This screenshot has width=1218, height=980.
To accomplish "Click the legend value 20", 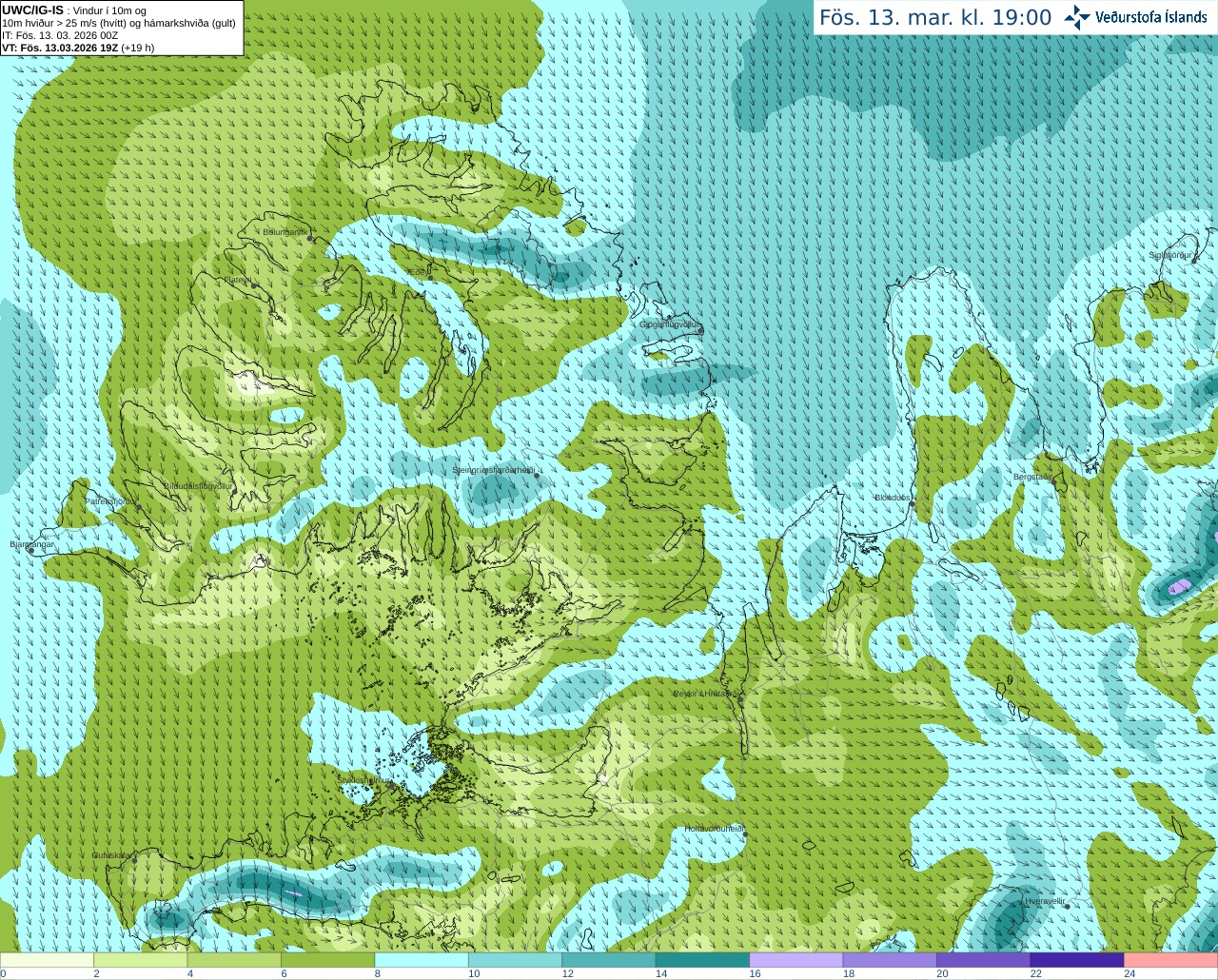I will click(x=942, y=973).
